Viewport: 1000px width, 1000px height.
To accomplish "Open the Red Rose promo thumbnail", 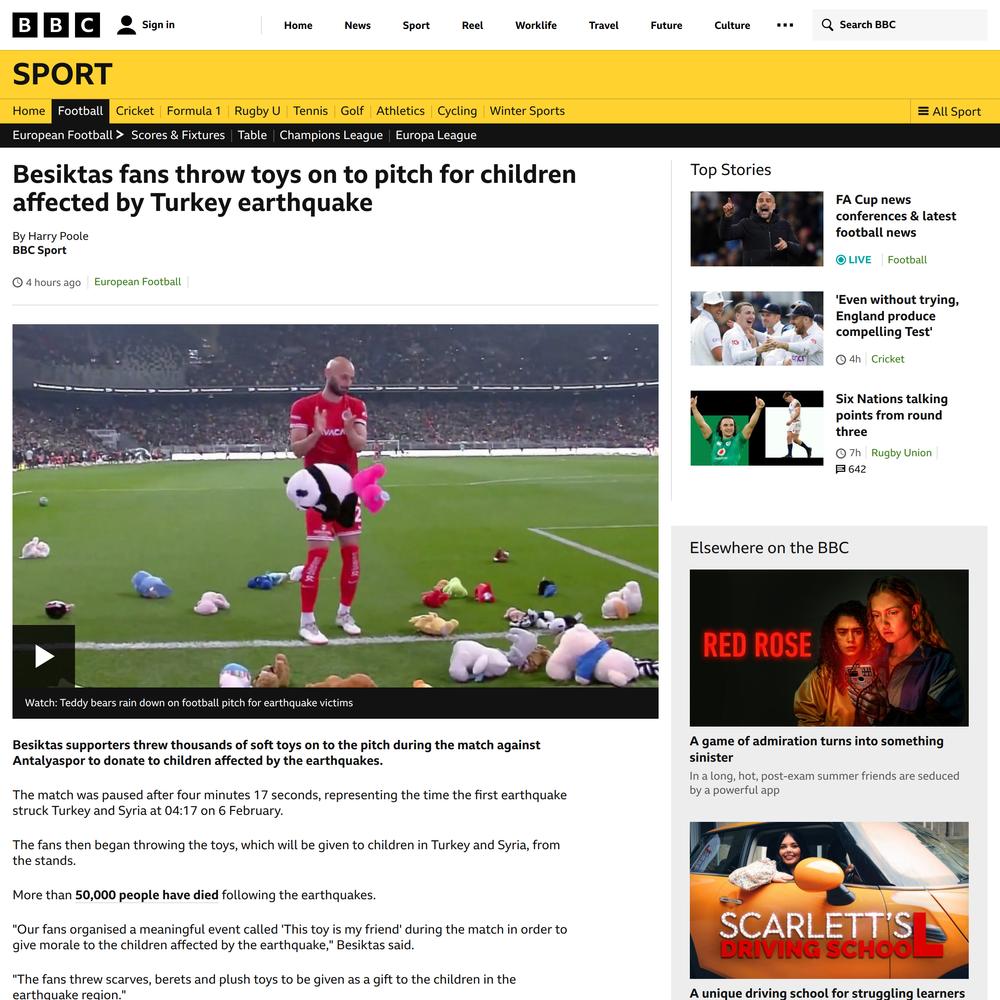I will pos(829,648).
